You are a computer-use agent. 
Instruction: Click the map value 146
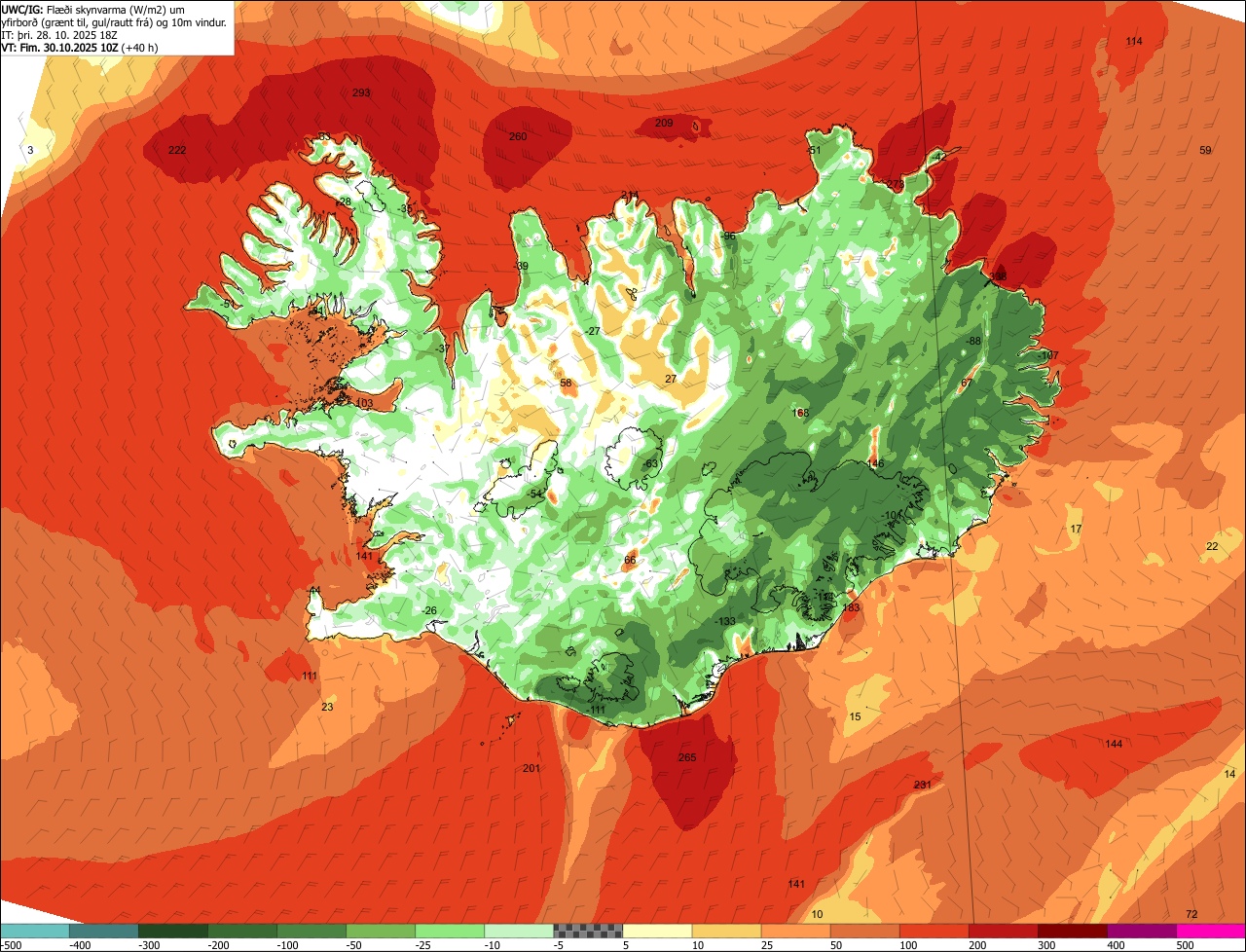pos(876,463)
